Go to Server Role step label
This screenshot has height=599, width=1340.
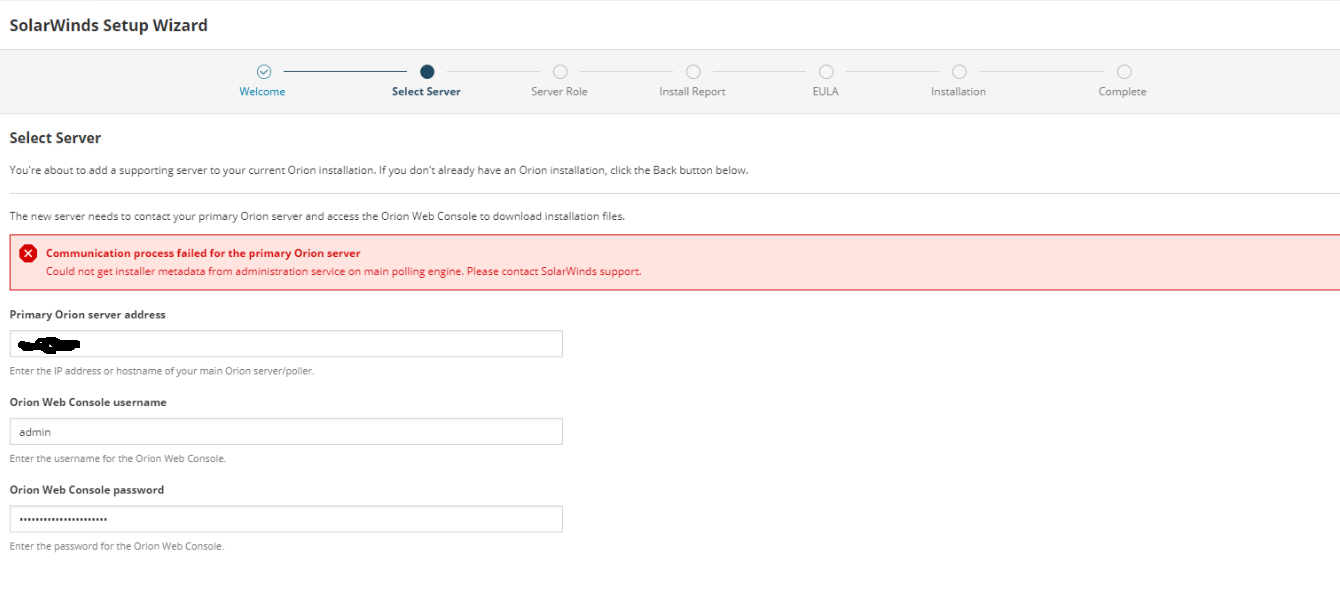point(559,92)
